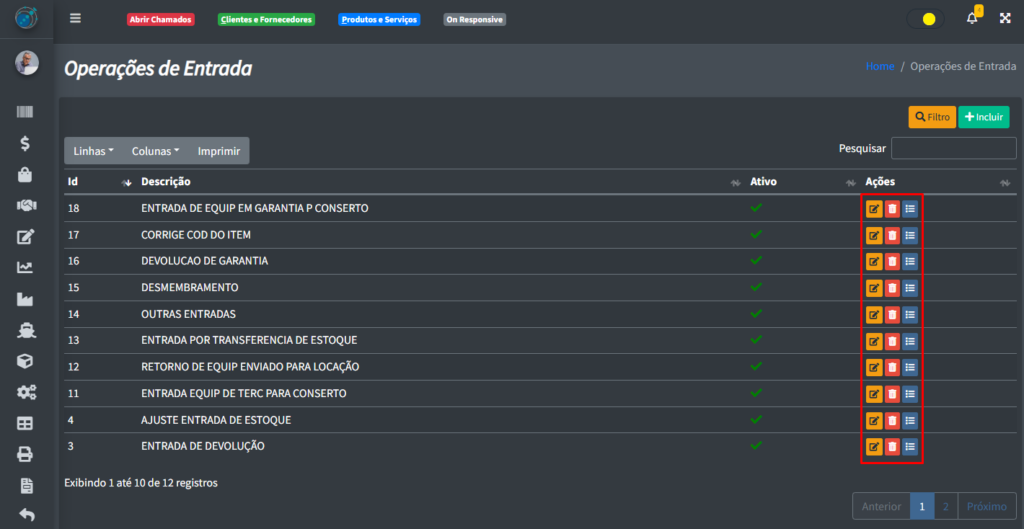Viewport: 1024px width, 529px height.
Task: Edit the row with Id 18
Action: click(873, 209)
